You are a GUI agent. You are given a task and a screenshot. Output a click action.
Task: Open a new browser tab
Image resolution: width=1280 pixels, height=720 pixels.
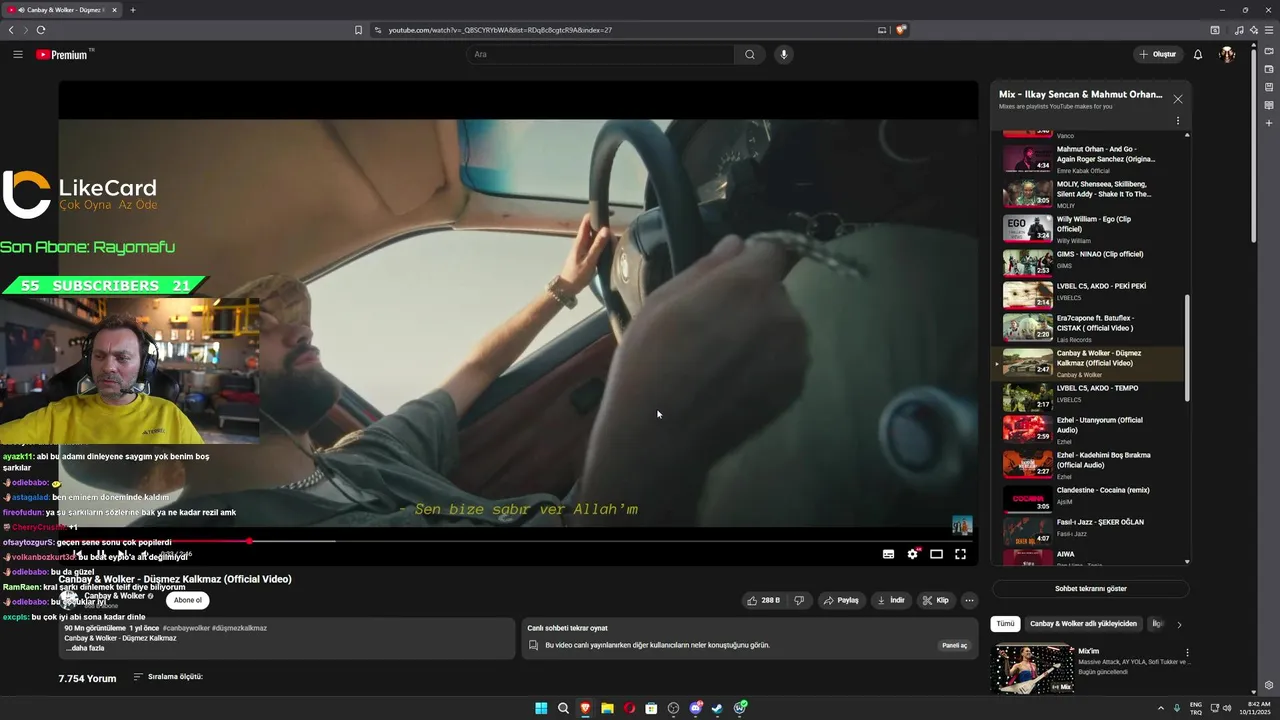click(133, 10)
